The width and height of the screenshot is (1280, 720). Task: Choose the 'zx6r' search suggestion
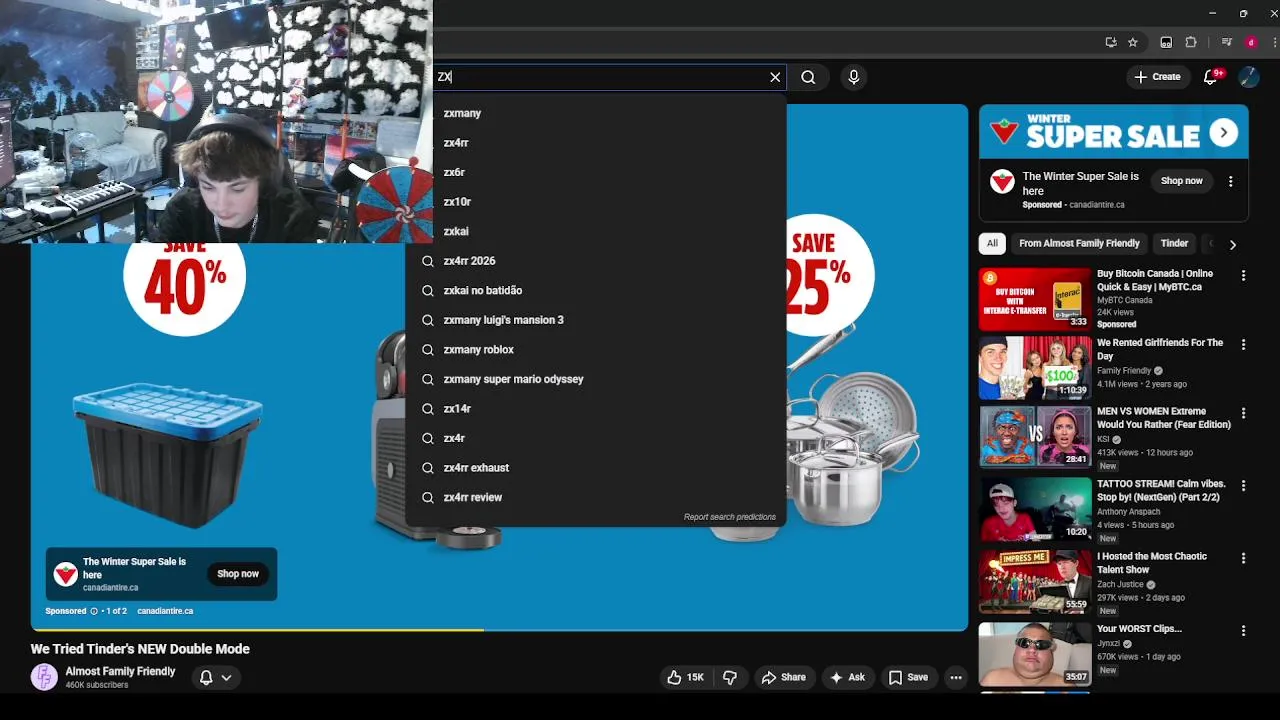coord(596,172)
